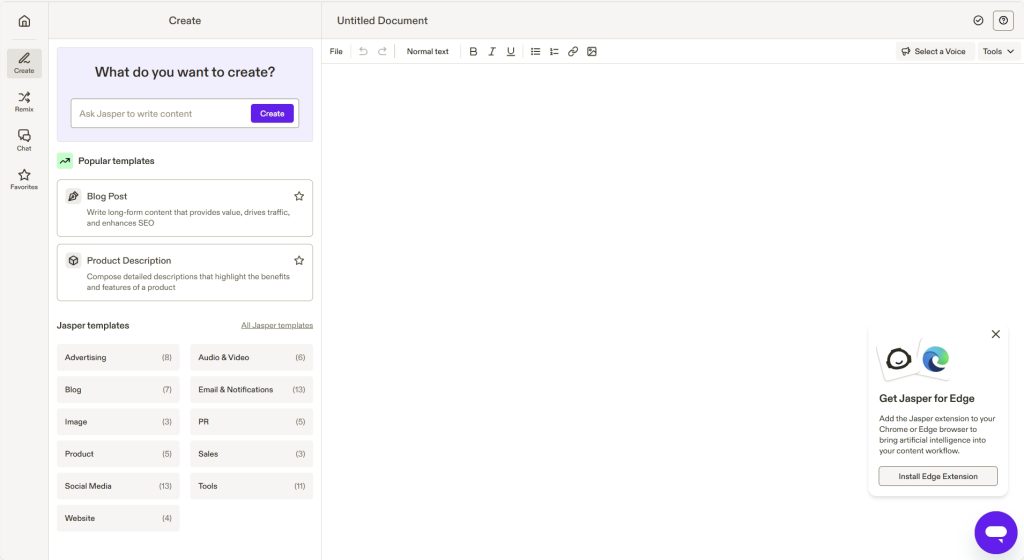
Task: Open the File menu
Action: point(336,52)
